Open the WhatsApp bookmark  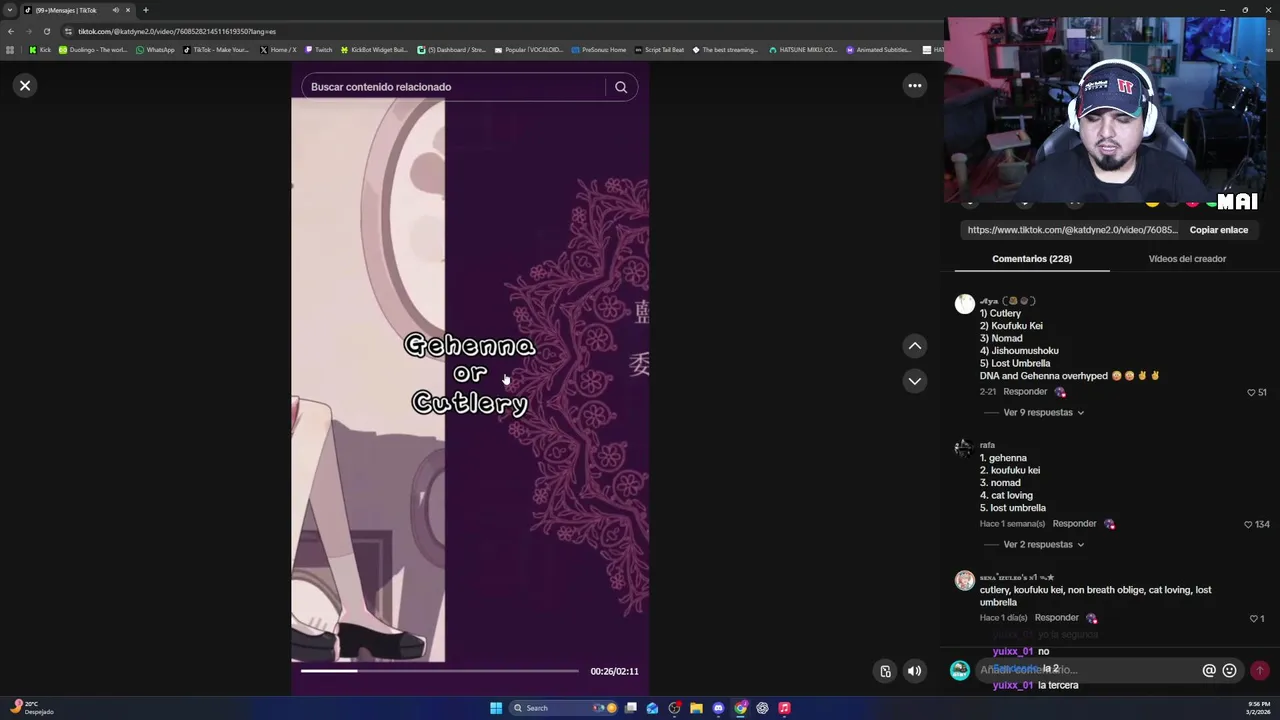point(155,50)
